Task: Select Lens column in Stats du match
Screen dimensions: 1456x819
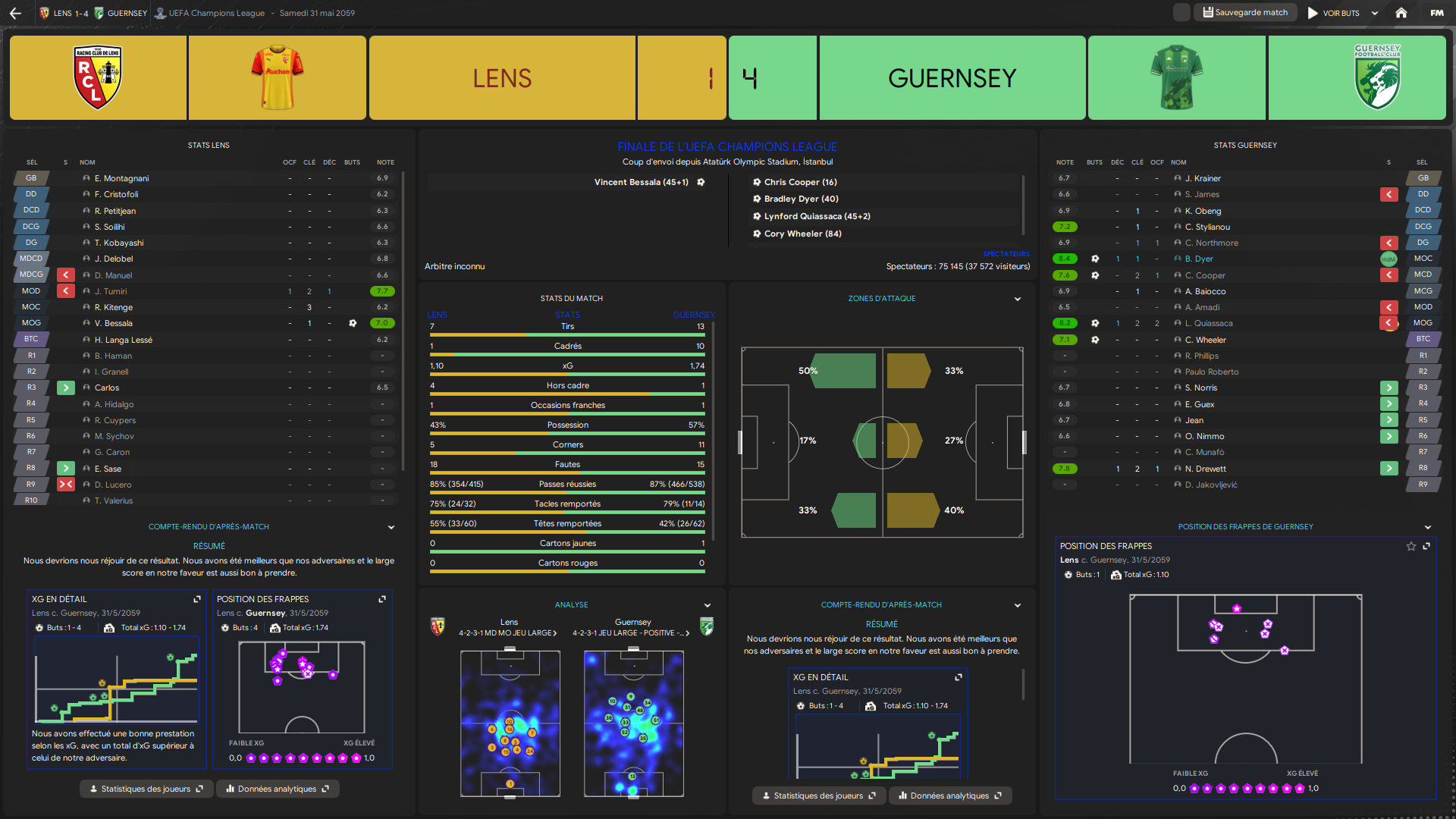Action: click(x=438, y=315)
